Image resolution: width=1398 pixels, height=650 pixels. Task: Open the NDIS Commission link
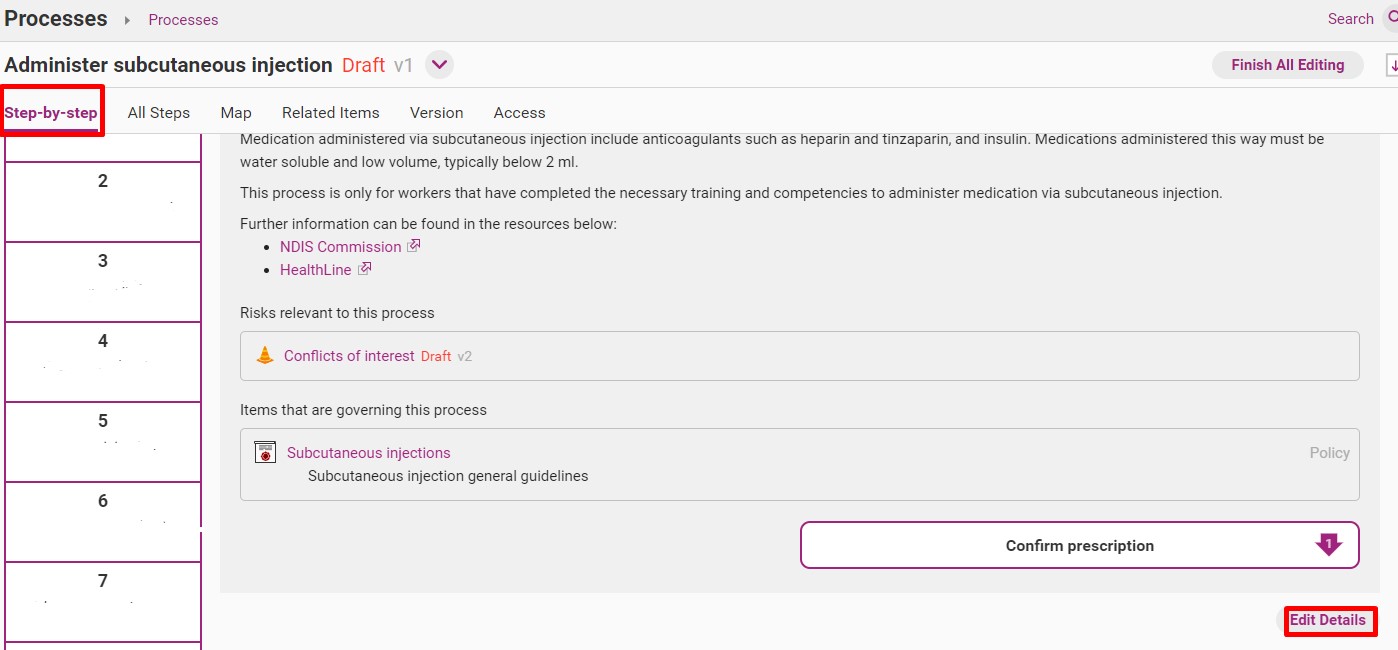341,246
